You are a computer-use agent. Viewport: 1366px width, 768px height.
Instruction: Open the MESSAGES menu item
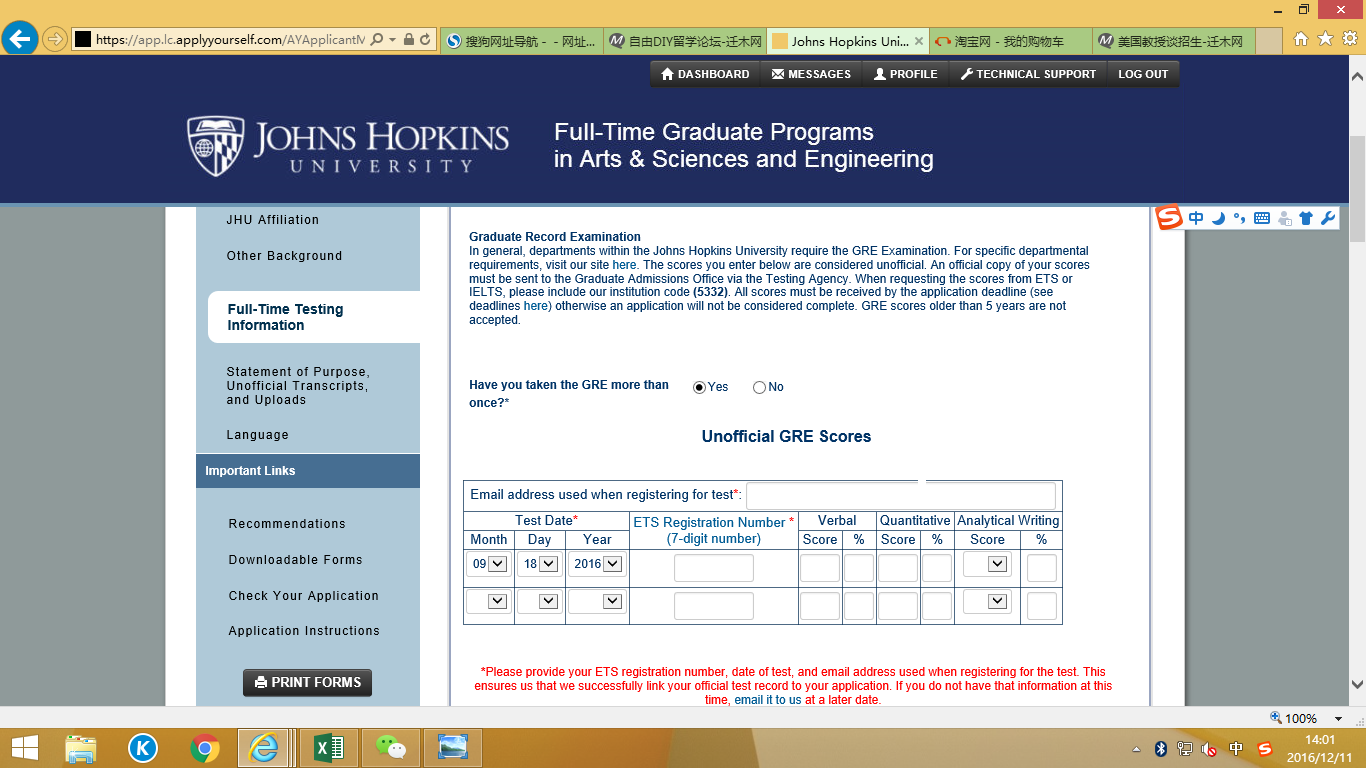(x=811, y=74)
